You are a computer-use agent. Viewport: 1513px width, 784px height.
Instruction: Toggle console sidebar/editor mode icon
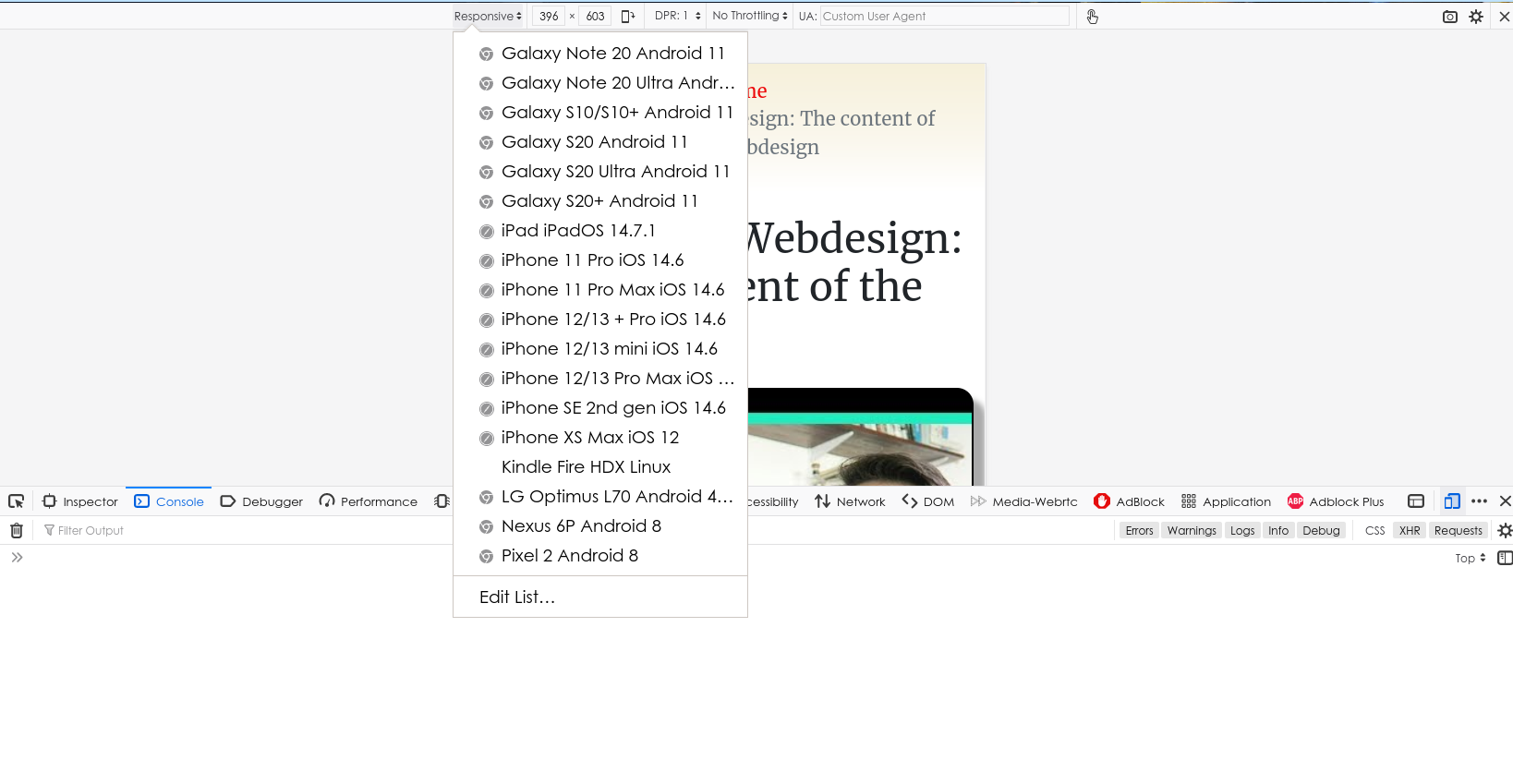tap(1505, 558)
